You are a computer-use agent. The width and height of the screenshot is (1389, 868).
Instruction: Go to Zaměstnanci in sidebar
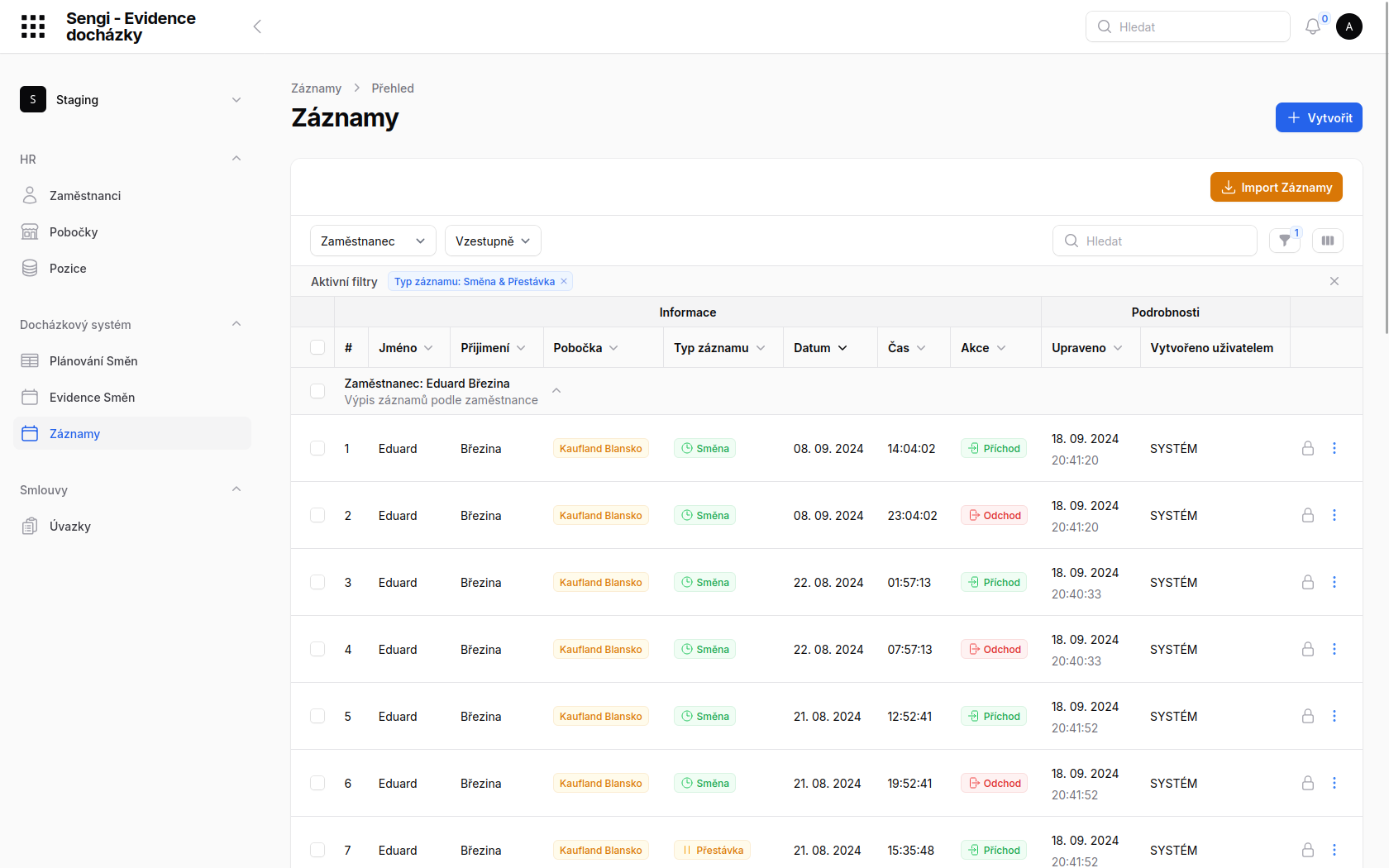(x=132, y=195)
